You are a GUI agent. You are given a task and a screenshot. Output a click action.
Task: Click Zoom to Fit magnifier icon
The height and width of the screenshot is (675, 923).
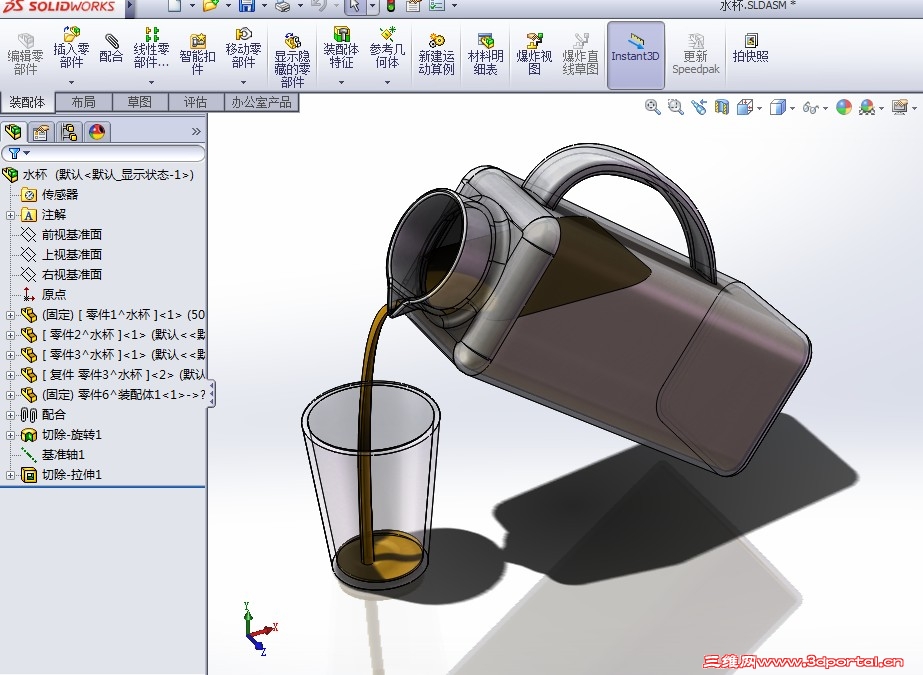(652, 107)
